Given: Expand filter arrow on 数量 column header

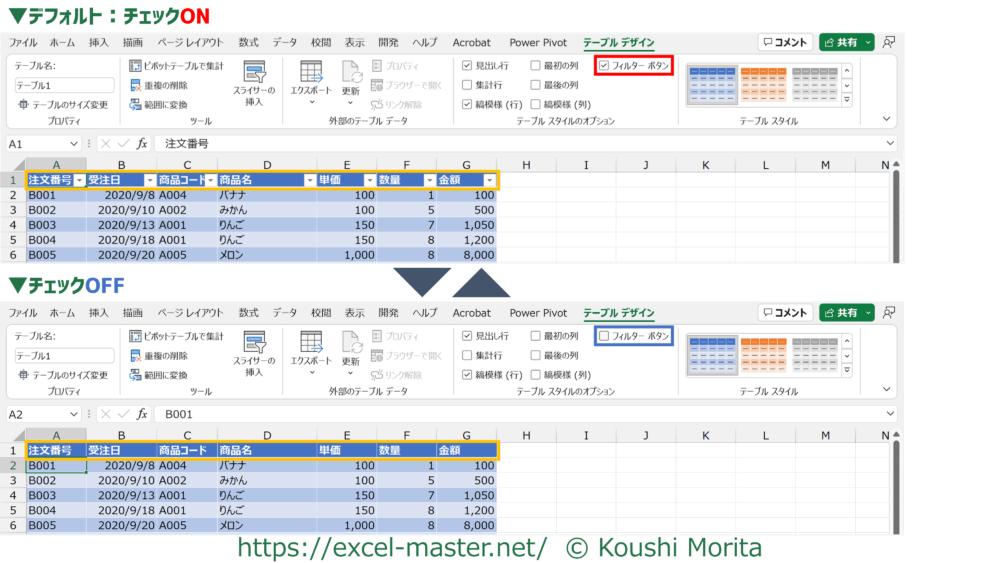Looking at the screenshot, I should pos(429,180).
